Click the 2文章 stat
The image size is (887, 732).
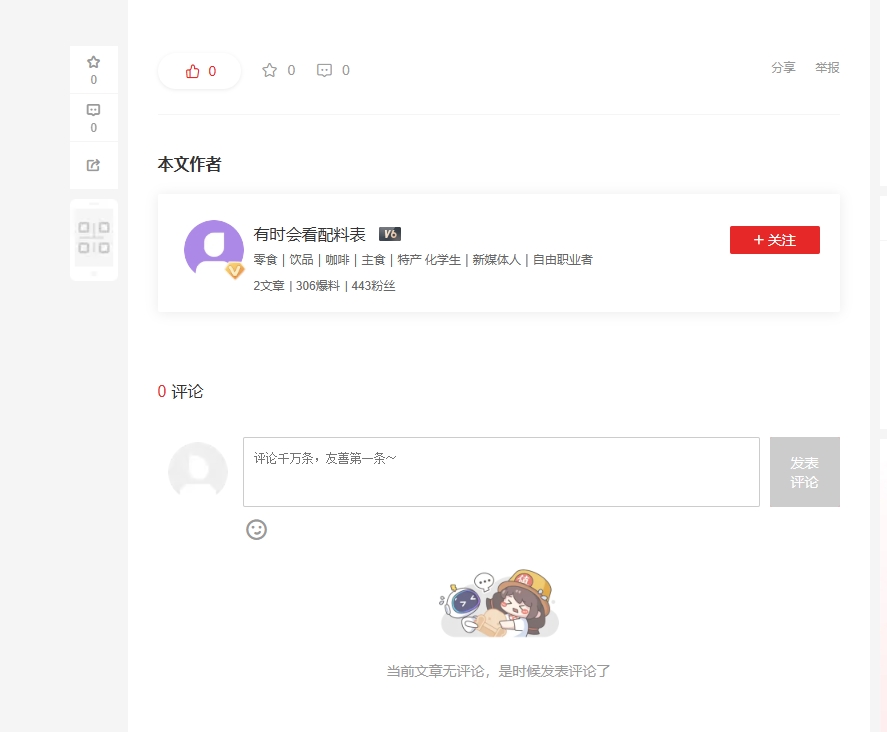(x=269, y=286)
